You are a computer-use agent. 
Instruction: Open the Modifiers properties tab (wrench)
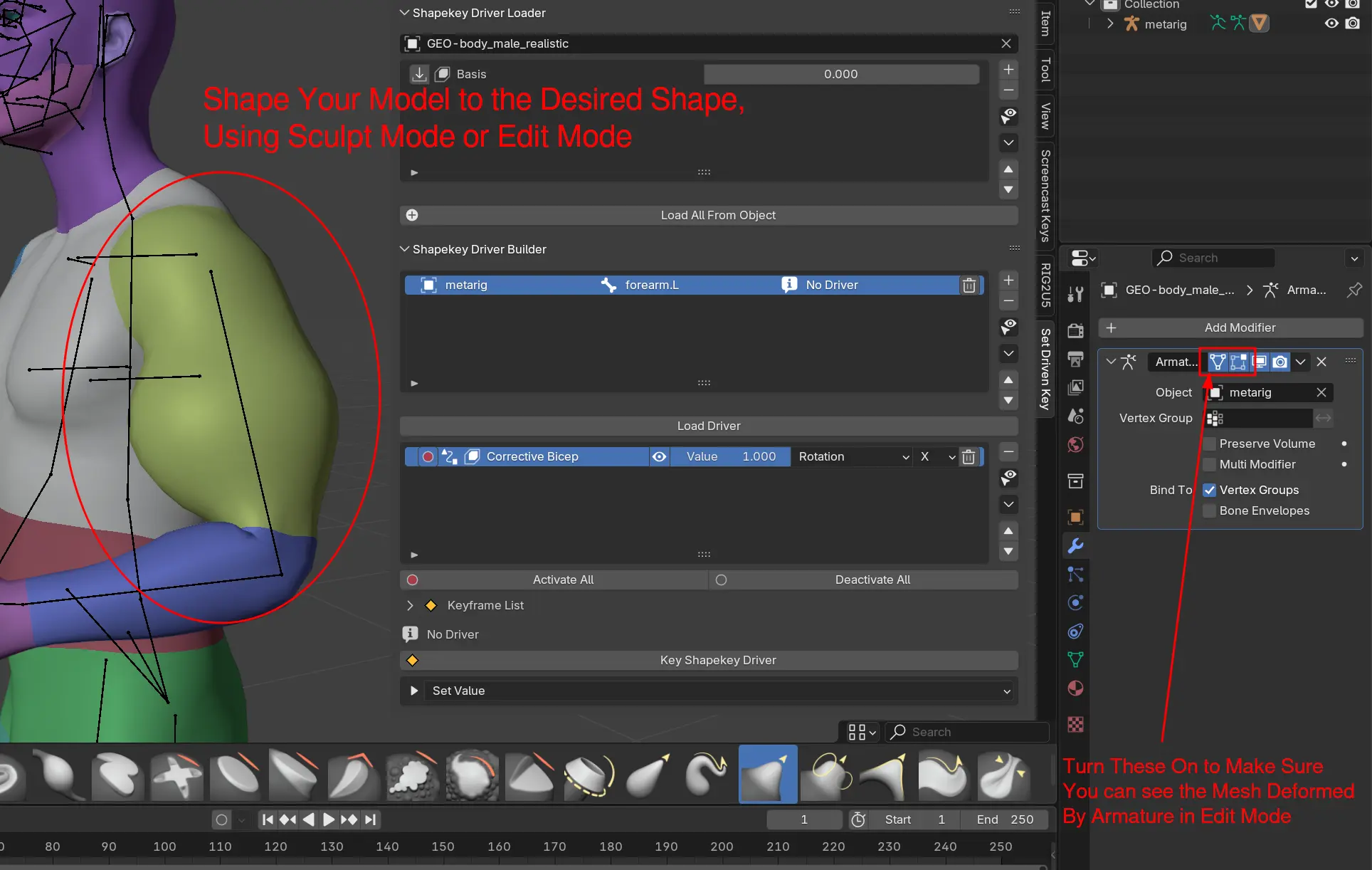point(1075,545)
